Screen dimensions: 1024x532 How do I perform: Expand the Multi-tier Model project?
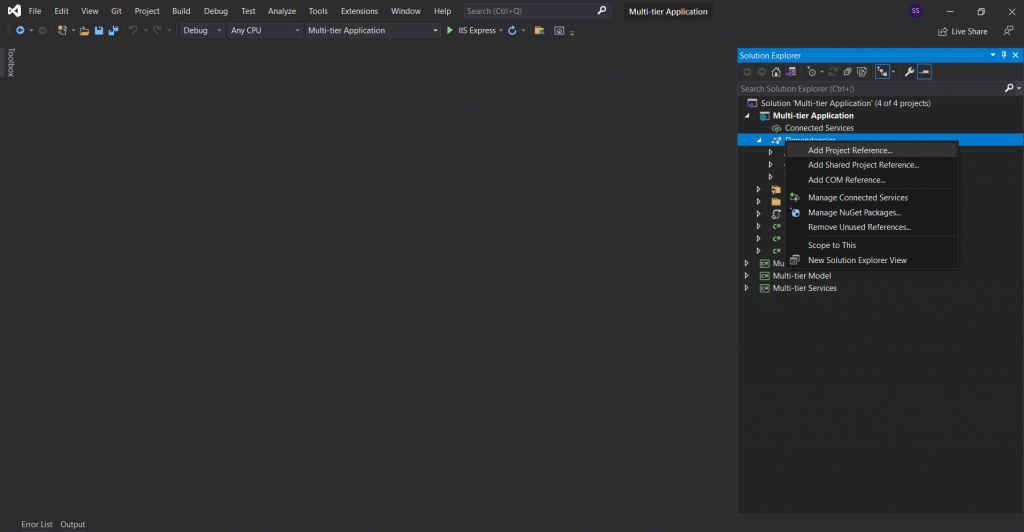(x=746, y=275)
